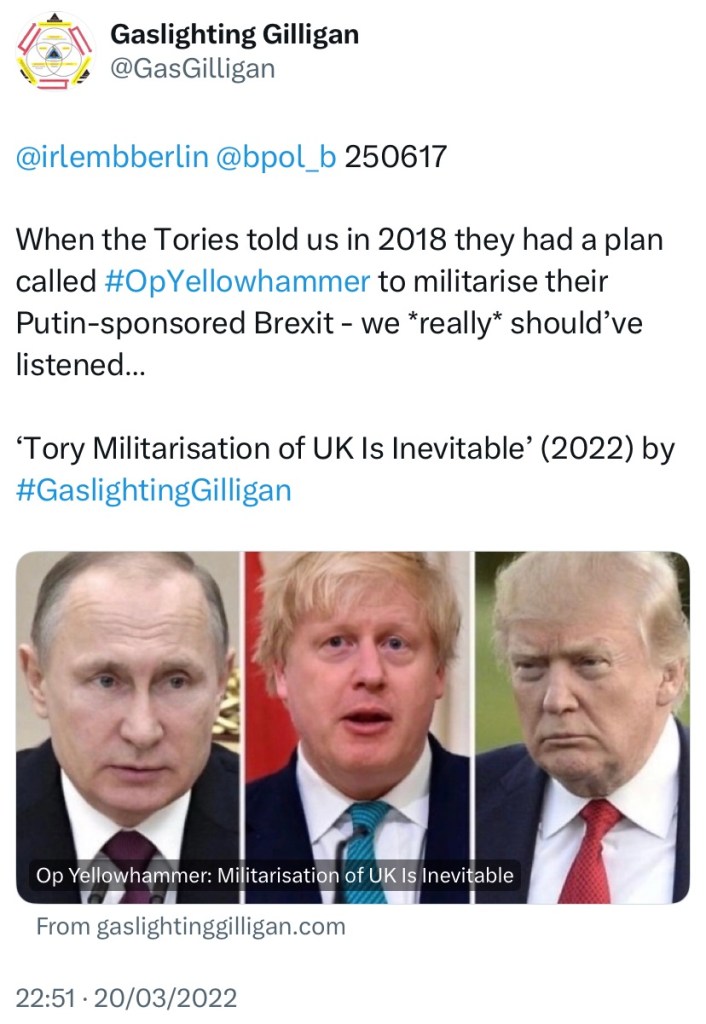The image size is (706, 1024).
Task: Visit the @irlembberlin mention
Action: [x=112, y=157]
